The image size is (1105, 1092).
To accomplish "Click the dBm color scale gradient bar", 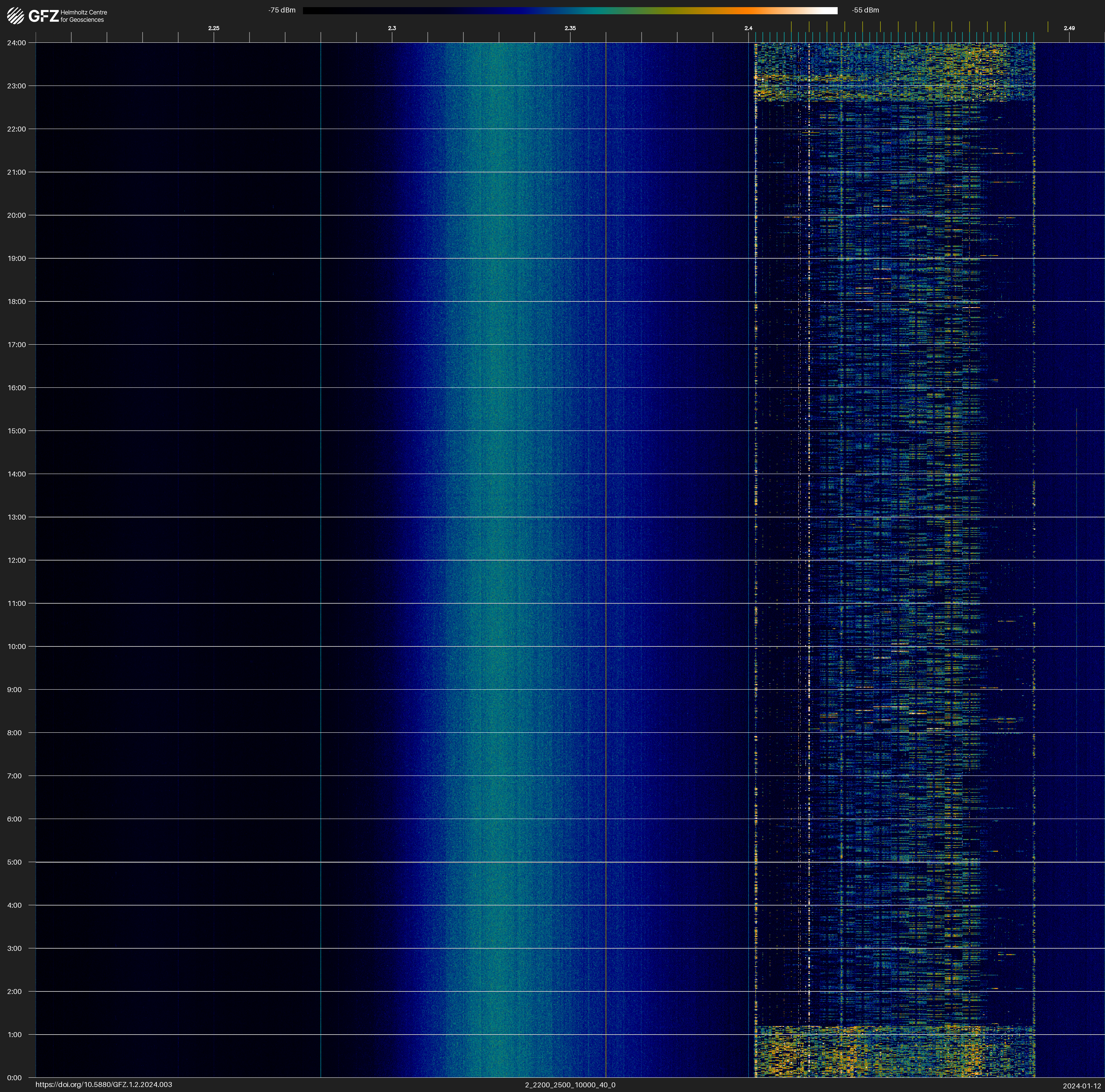I will [x=570, y=10].
